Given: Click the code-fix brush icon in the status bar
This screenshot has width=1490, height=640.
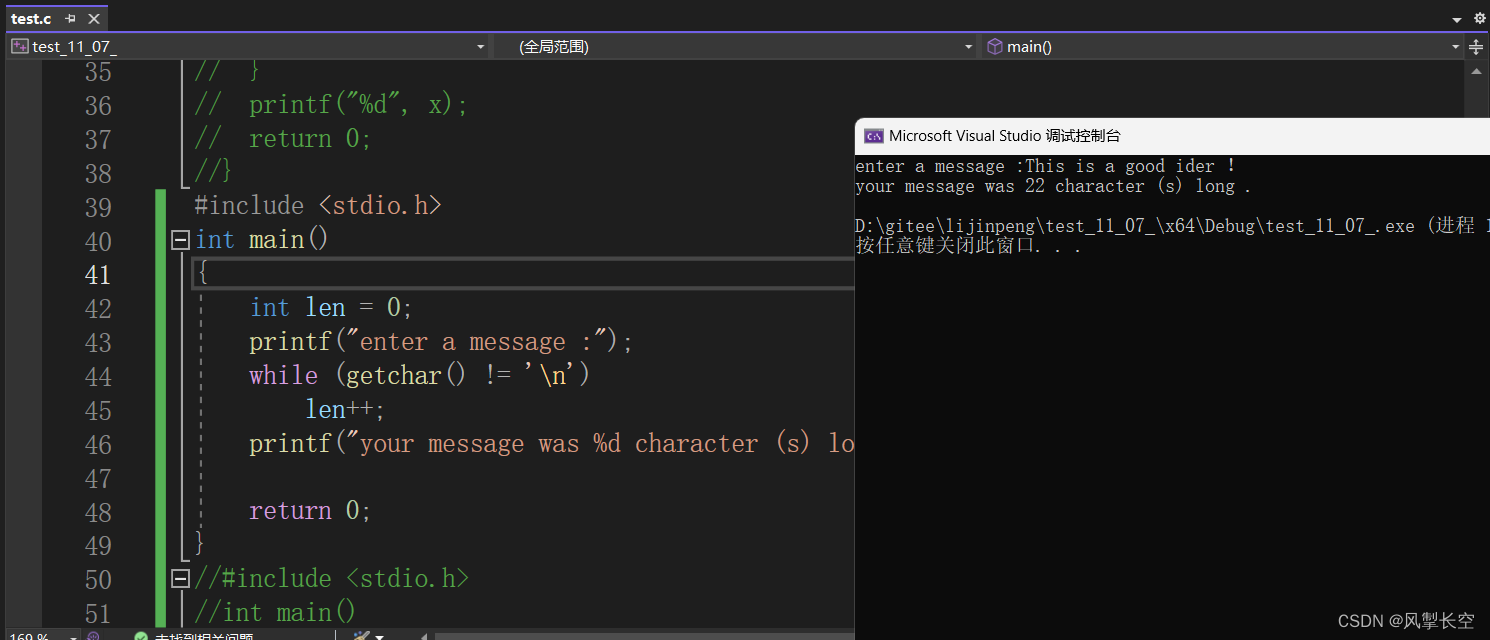Looking at the screenshot, I should [361, 635].
